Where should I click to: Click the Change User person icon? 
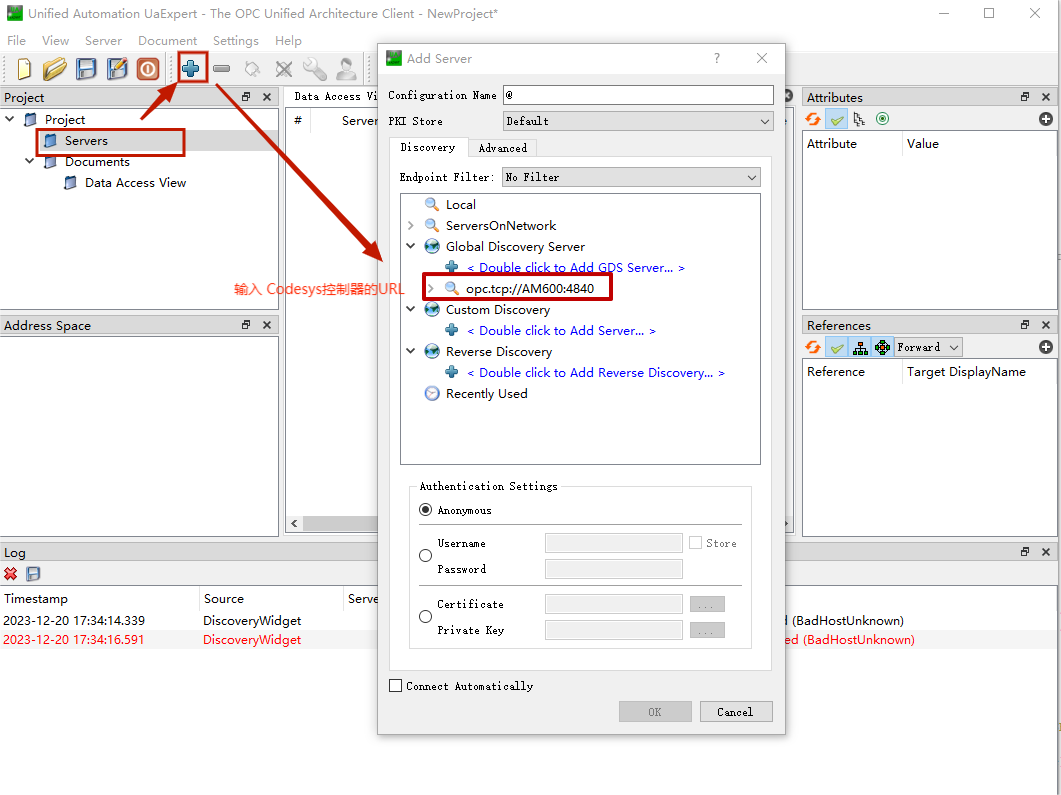pos(346,68)
